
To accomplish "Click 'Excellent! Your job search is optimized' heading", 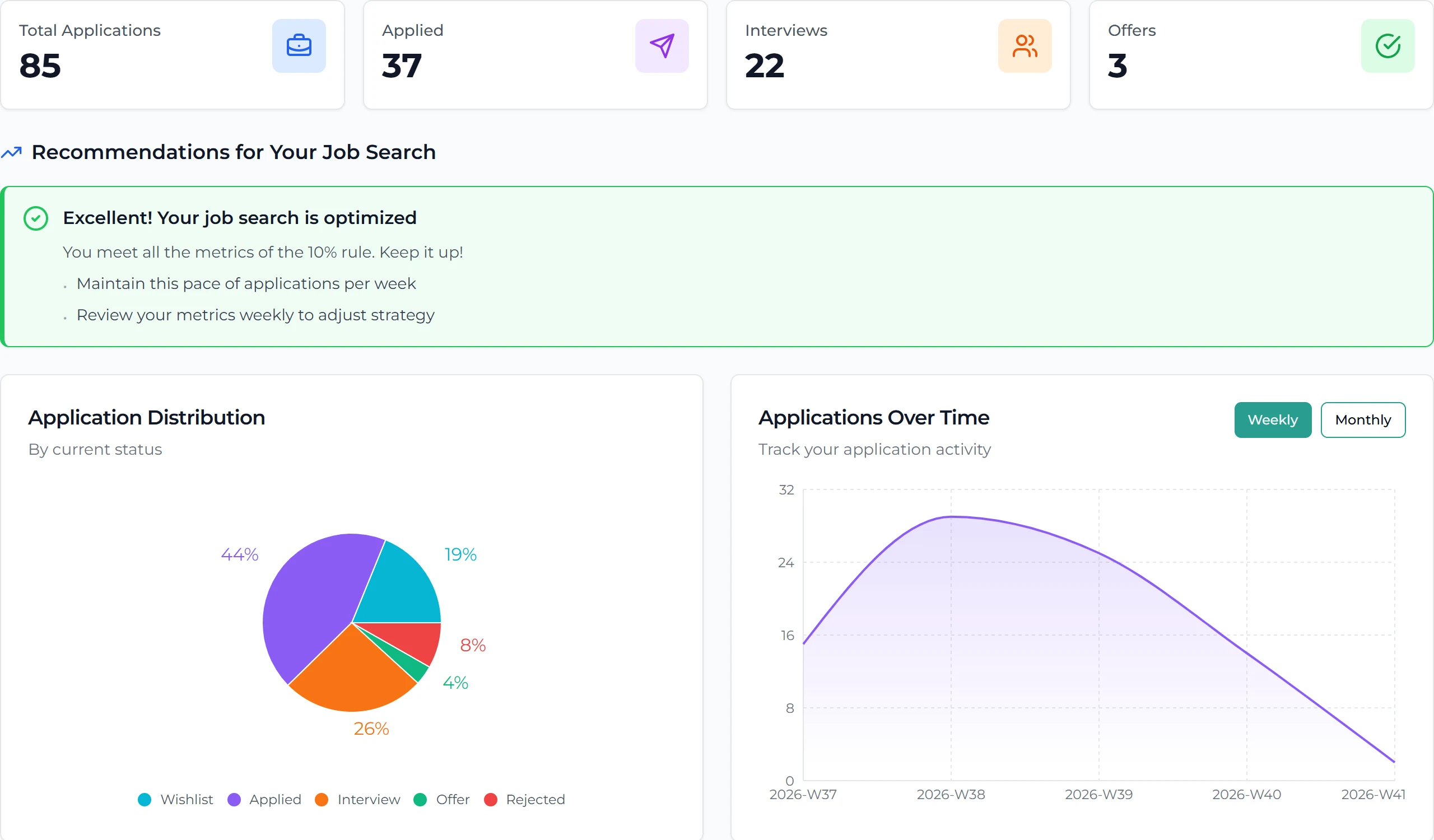I will tap(240, 218).
